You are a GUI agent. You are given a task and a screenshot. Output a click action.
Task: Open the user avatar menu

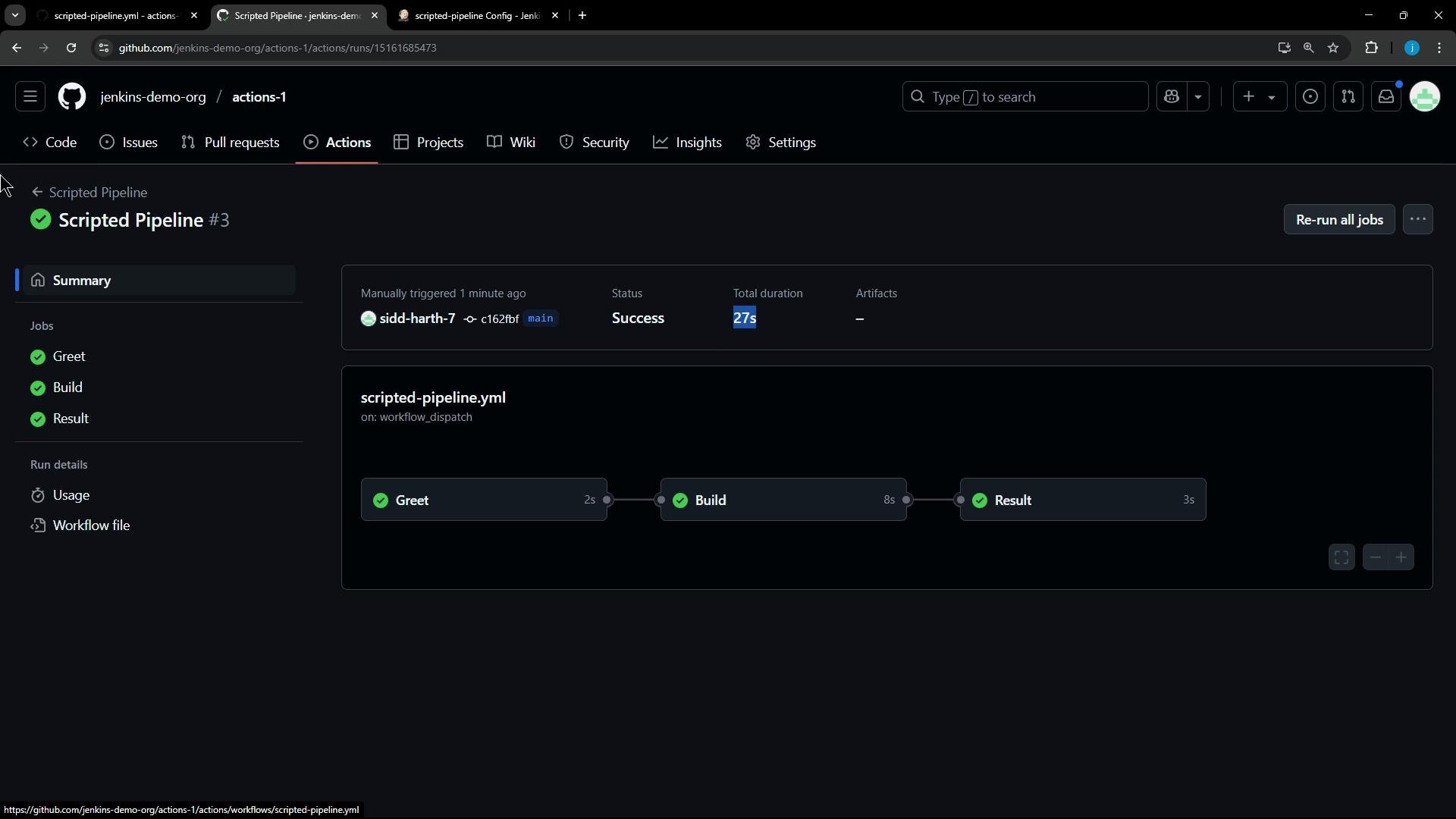[x=1425, y=97]
